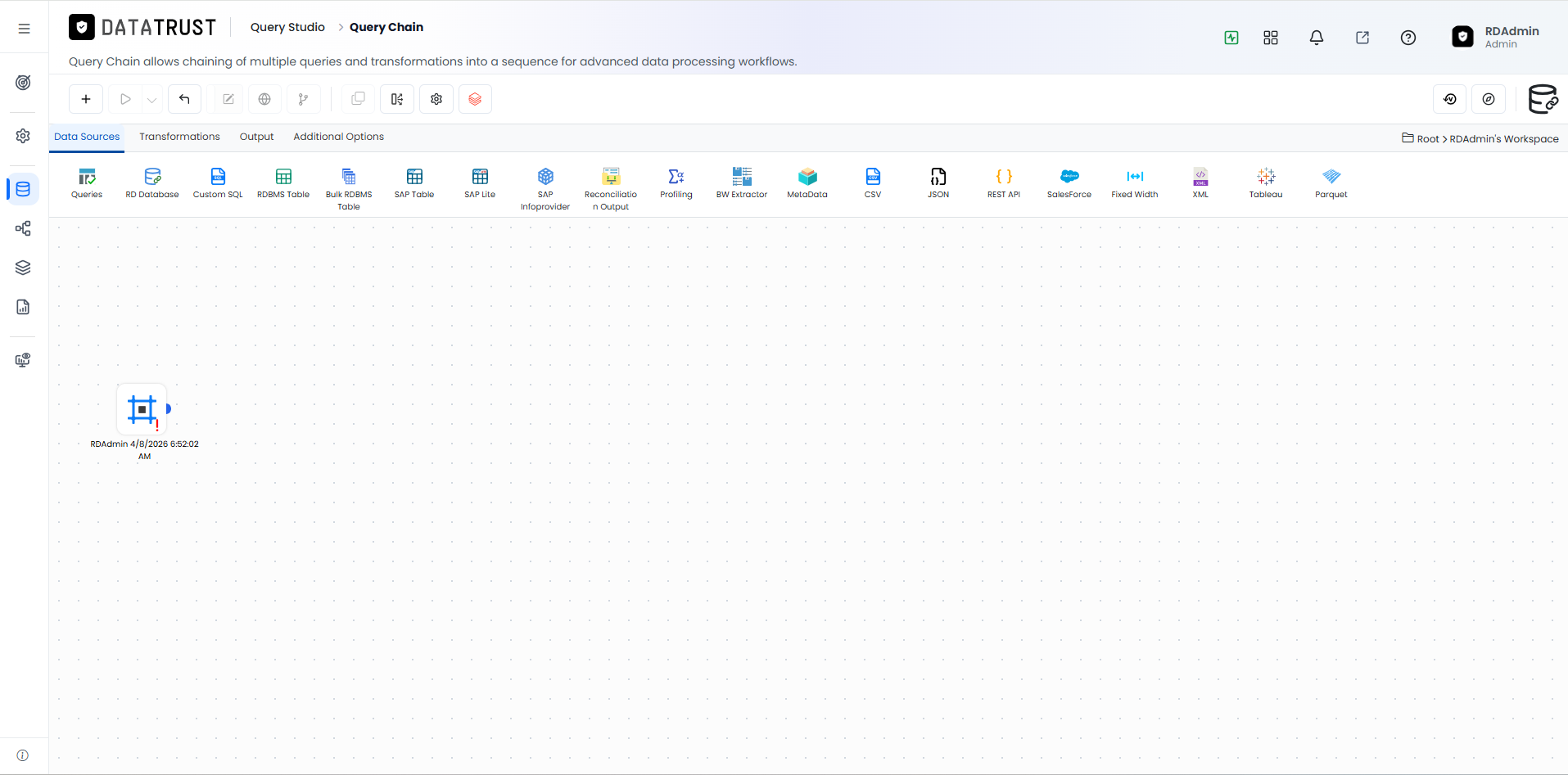Screen dimensions: 1568x775
Task: Select the RDBMS Table data source
Action: tap(283, 183)
